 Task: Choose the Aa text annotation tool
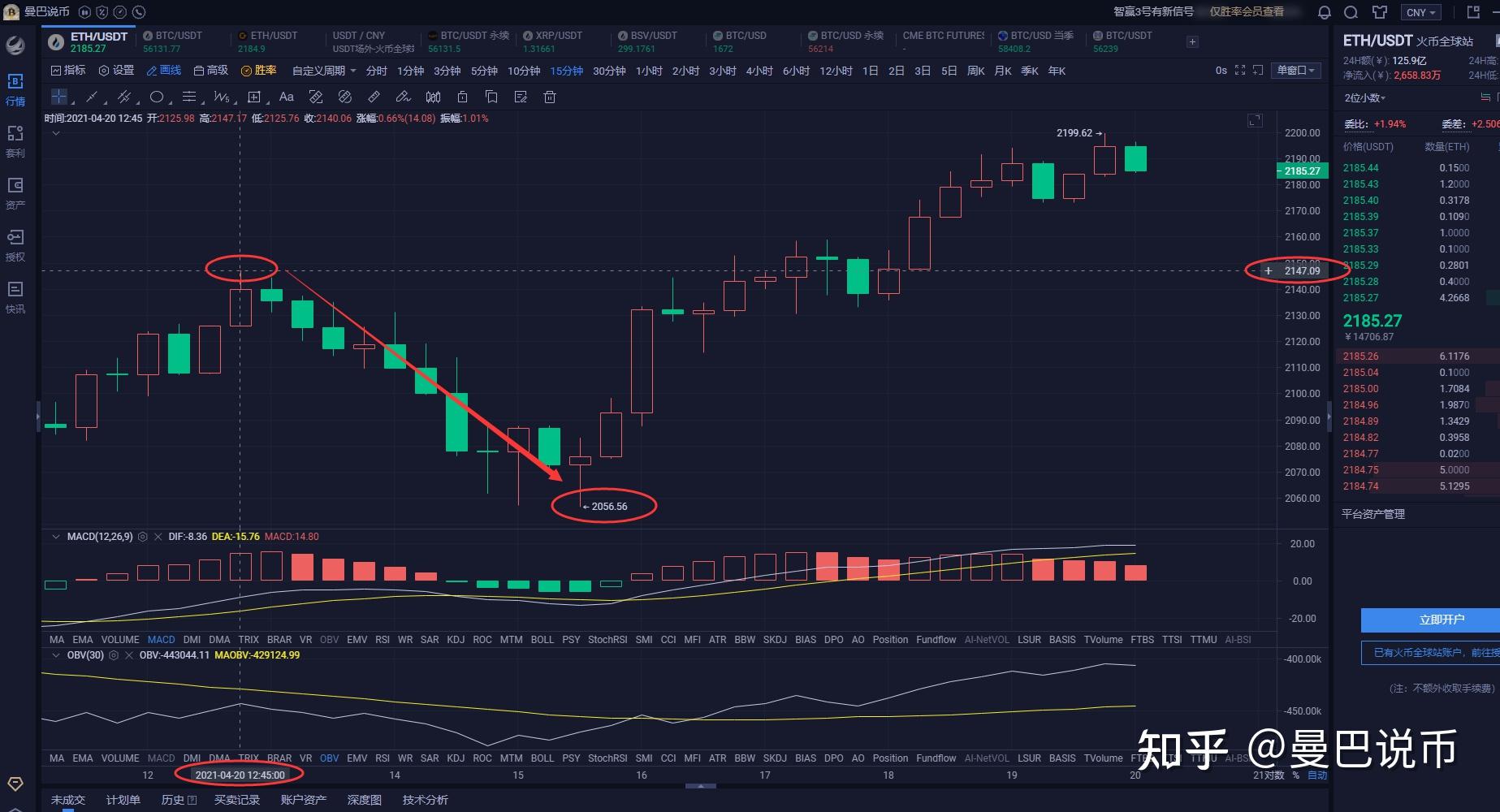pos(286,97)
